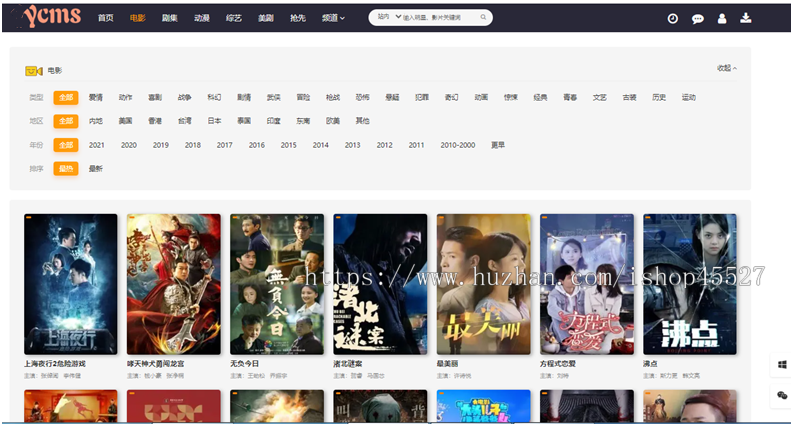Select 全部 in the 地区 row
This screenshot has width=793, height=426.
66,121
